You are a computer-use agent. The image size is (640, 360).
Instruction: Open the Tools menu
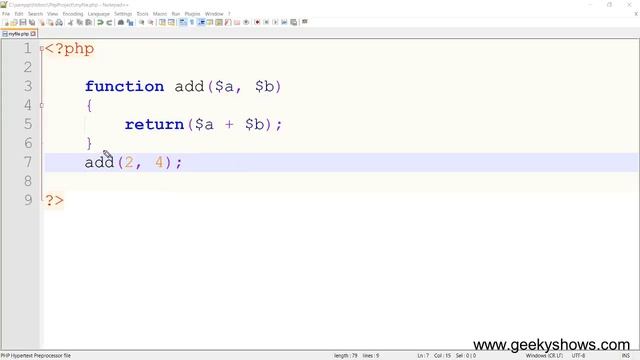coord(142,14)
